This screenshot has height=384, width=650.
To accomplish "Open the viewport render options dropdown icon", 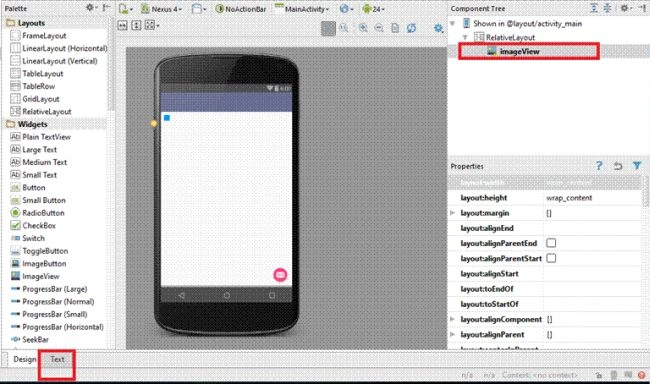I will (151, 25).
